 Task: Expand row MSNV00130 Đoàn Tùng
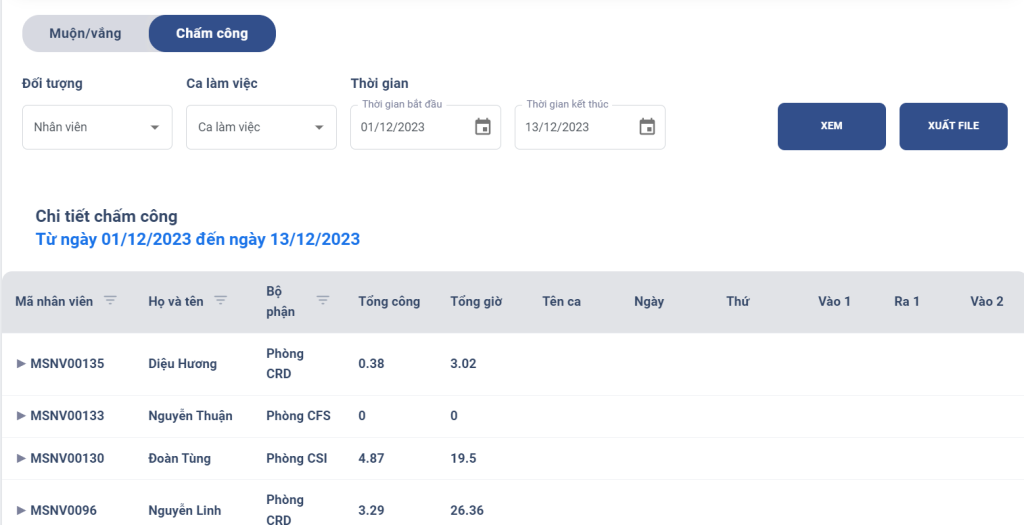click(x=21, y=458)
